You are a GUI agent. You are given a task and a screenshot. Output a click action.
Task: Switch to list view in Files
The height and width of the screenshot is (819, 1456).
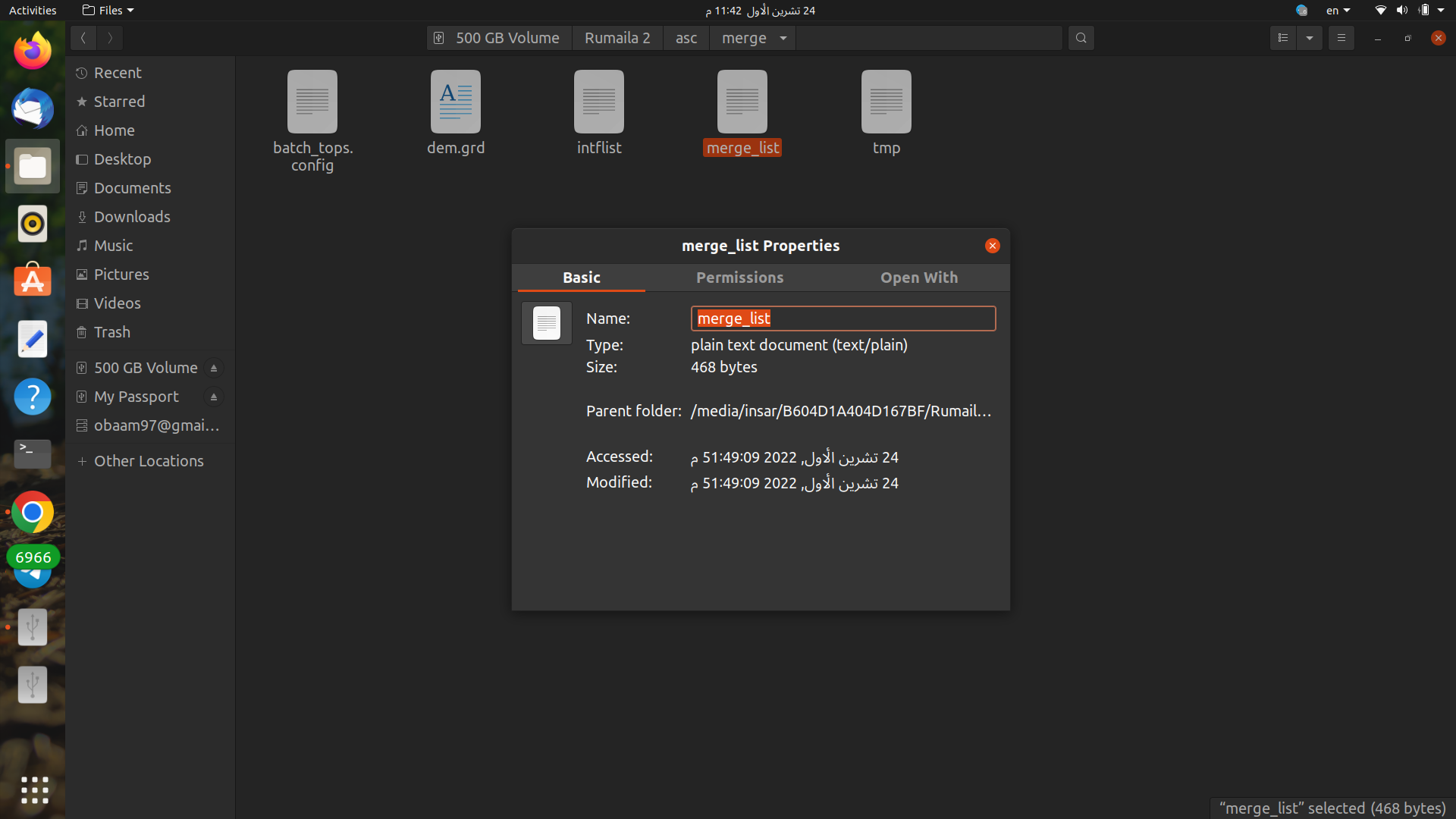1283,37
